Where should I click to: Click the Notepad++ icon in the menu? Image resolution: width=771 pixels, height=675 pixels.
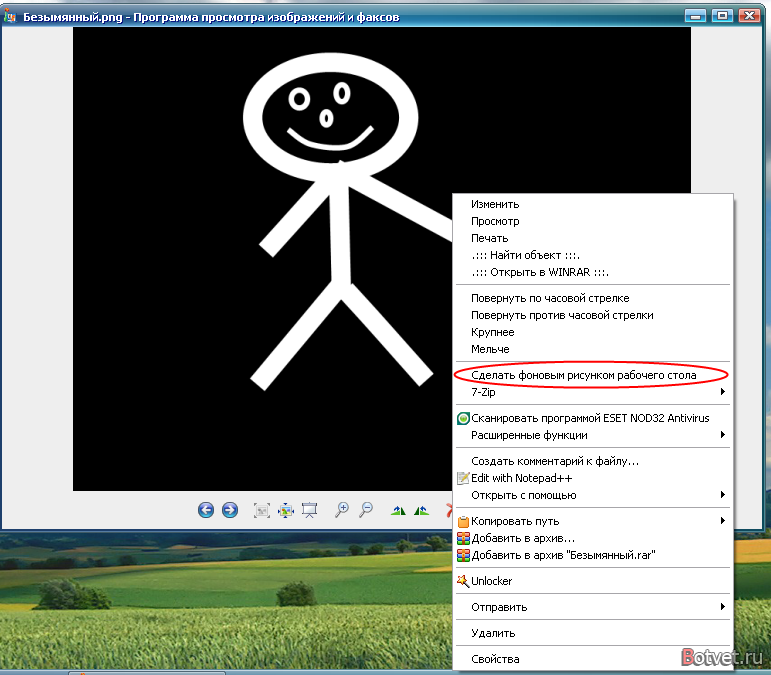coord(463,478)
